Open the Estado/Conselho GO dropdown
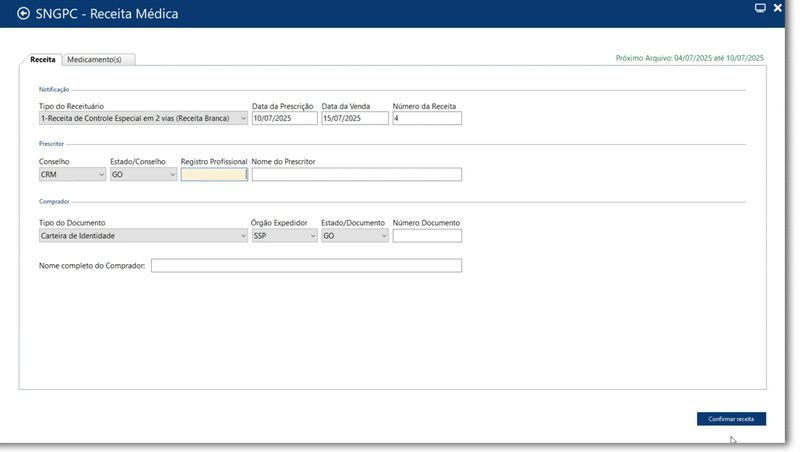 point(143,174)
